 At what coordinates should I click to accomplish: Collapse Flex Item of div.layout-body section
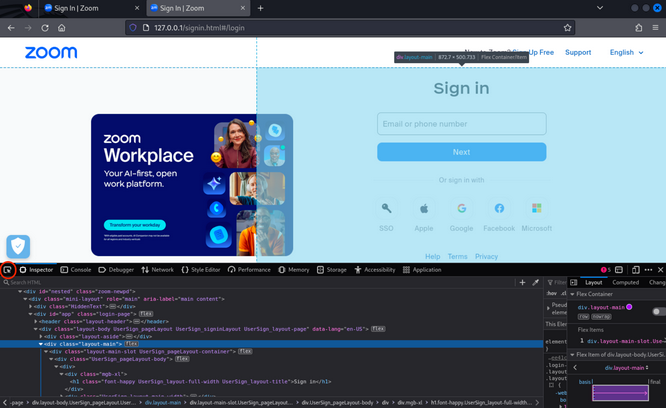[x=572, y=355]
